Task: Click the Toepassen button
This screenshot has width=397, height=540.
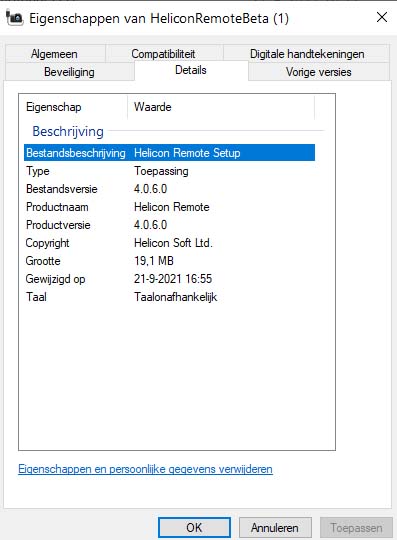Action: [356, 528]
